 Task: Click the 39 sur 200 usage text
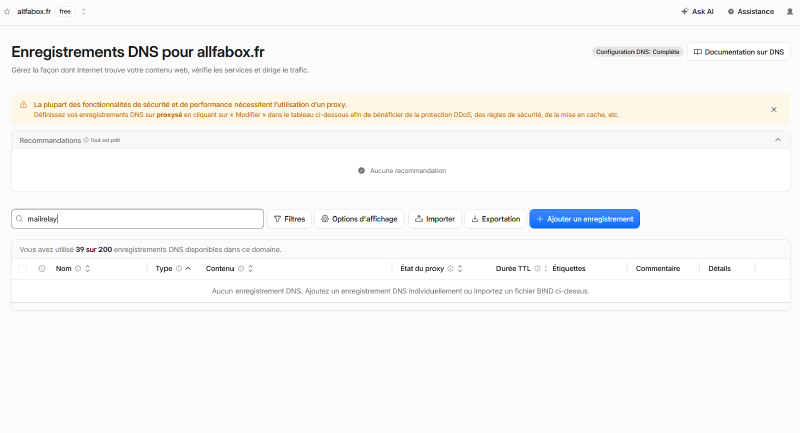coord(94,249)
